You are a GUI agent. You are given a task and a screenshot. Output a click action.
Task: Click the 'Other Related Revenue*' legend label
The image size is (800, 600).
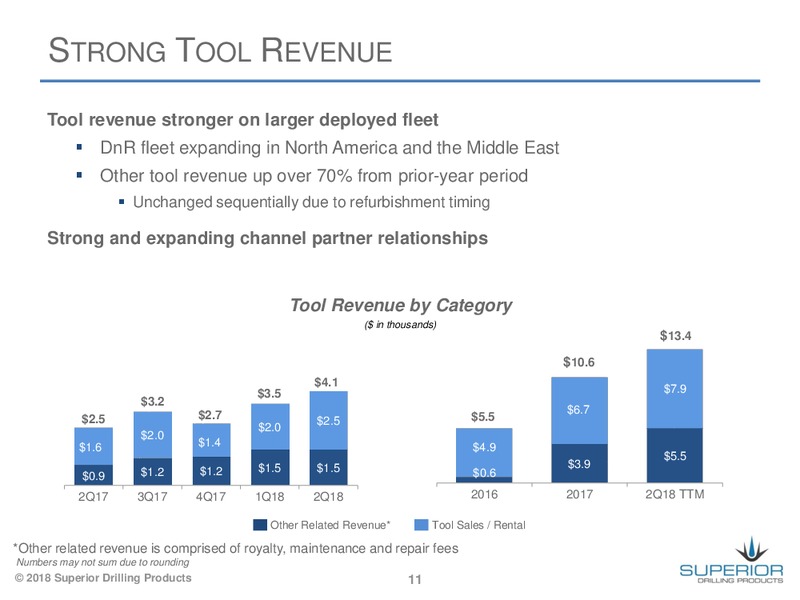click(x=330, y=525)
